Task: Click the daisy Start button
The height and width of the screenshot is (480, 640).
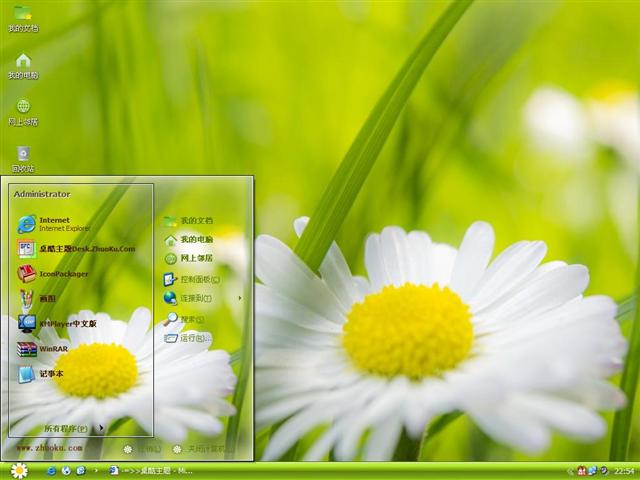Action: pos(19,471)
